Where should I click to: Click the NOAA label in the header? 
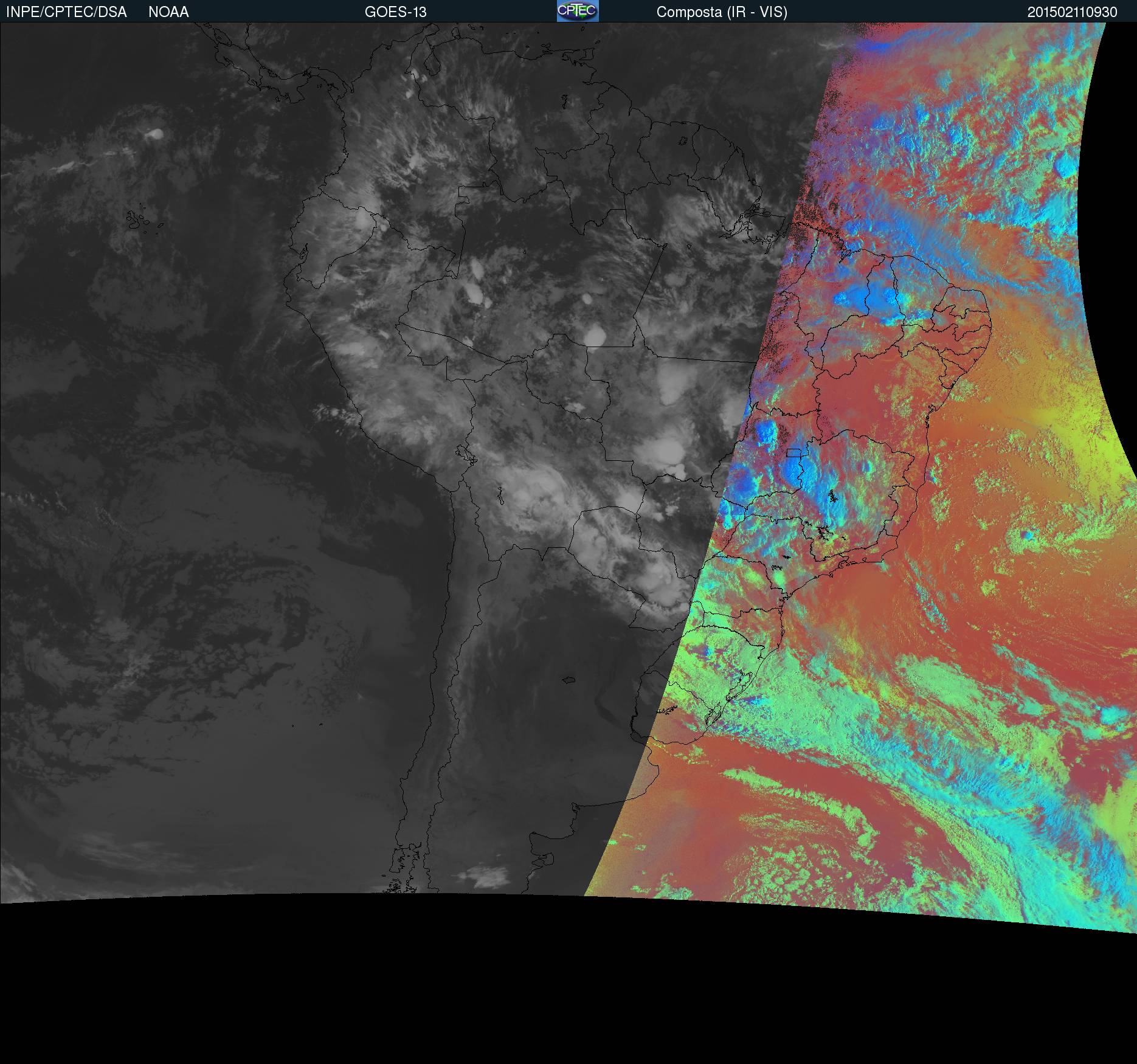point(168,12)
